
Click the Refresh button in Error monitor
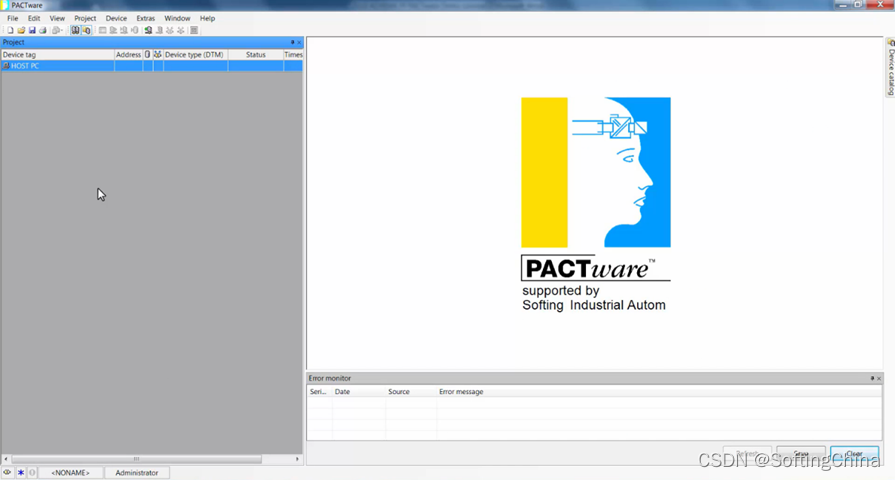point(747,454)
